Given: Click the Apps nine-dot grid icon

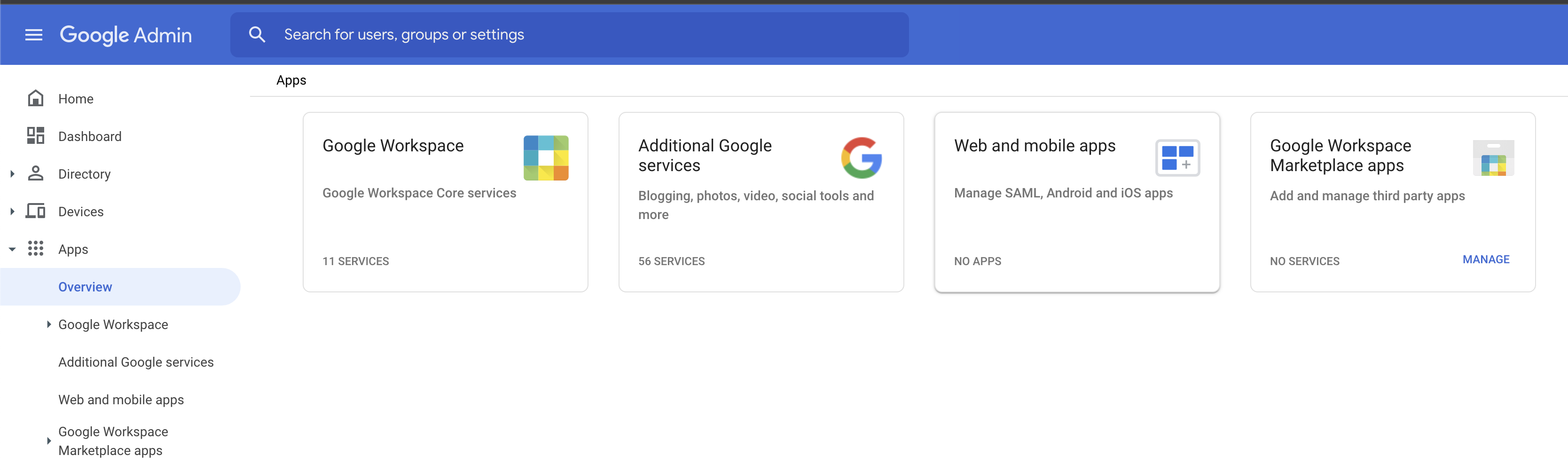Looking at the screenshot, I should [x=35, y=248].
